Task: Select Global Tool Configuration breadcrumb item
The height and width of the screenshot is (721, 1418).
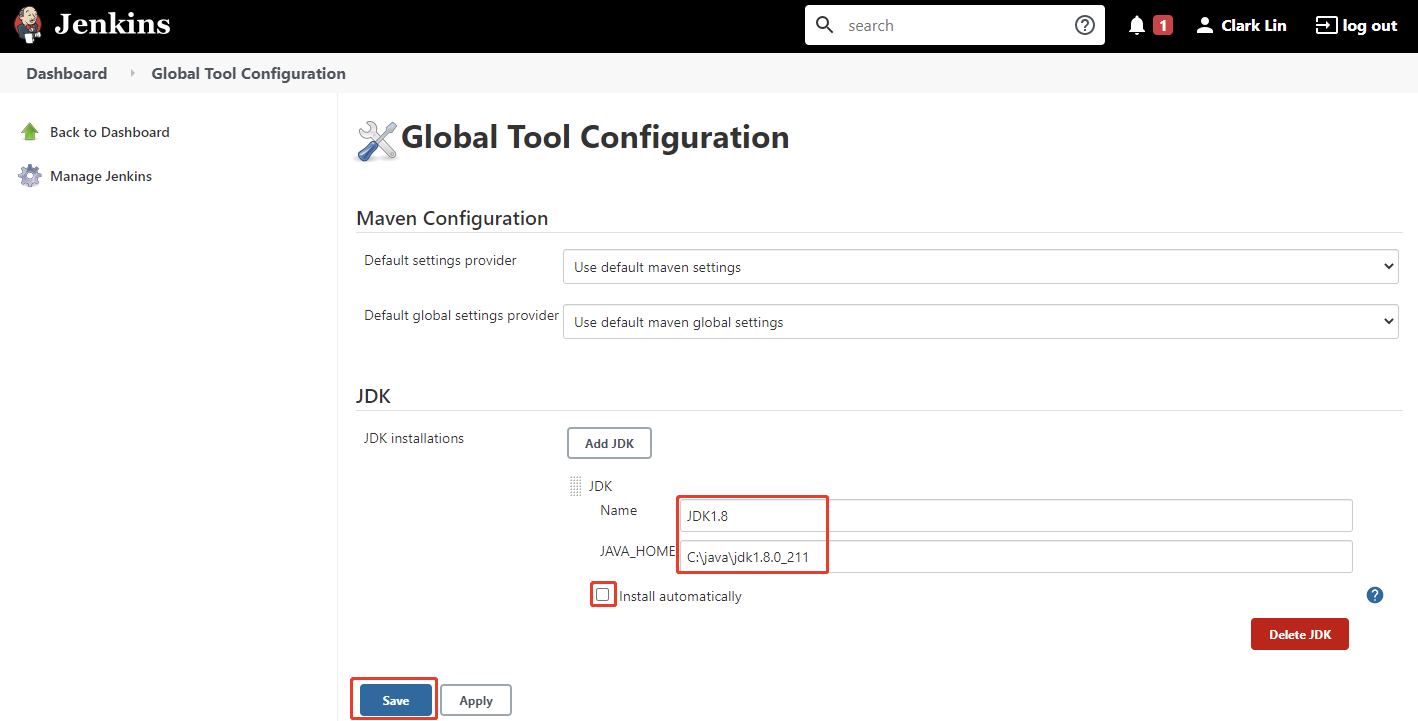Action: (x=248, y=74)
